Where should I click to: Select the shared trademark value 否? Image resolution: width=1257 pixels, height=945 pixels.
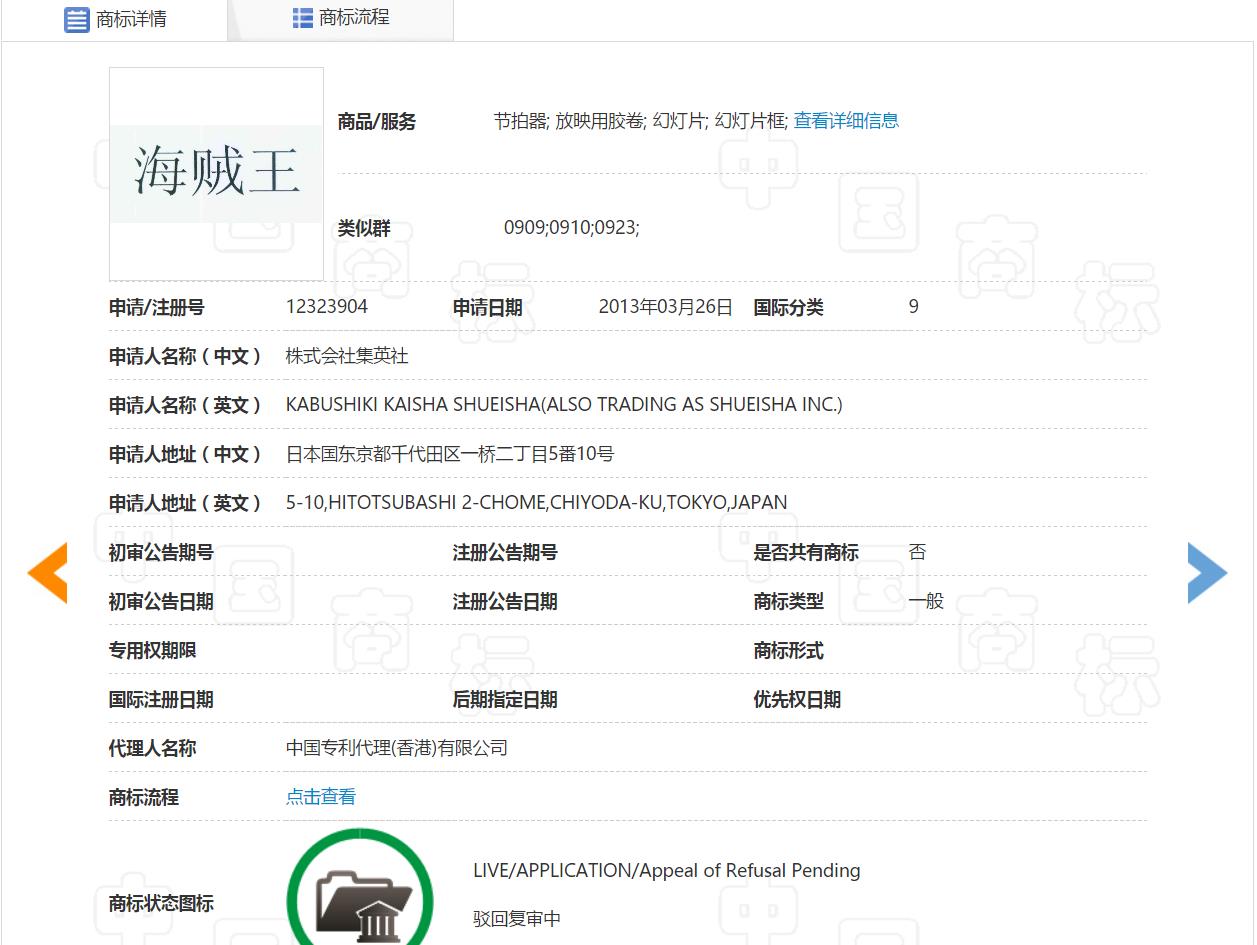coord(917,552)
